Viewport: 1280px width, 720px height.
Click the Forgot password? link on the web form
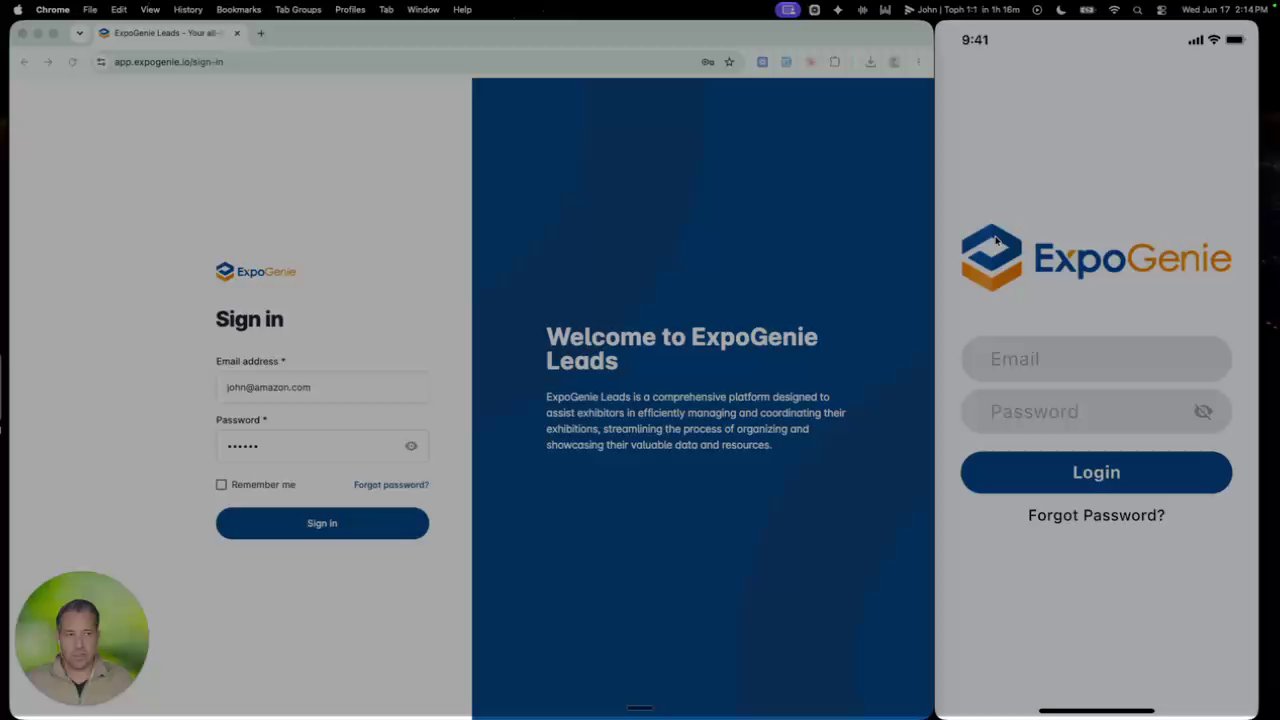(391, 485)
